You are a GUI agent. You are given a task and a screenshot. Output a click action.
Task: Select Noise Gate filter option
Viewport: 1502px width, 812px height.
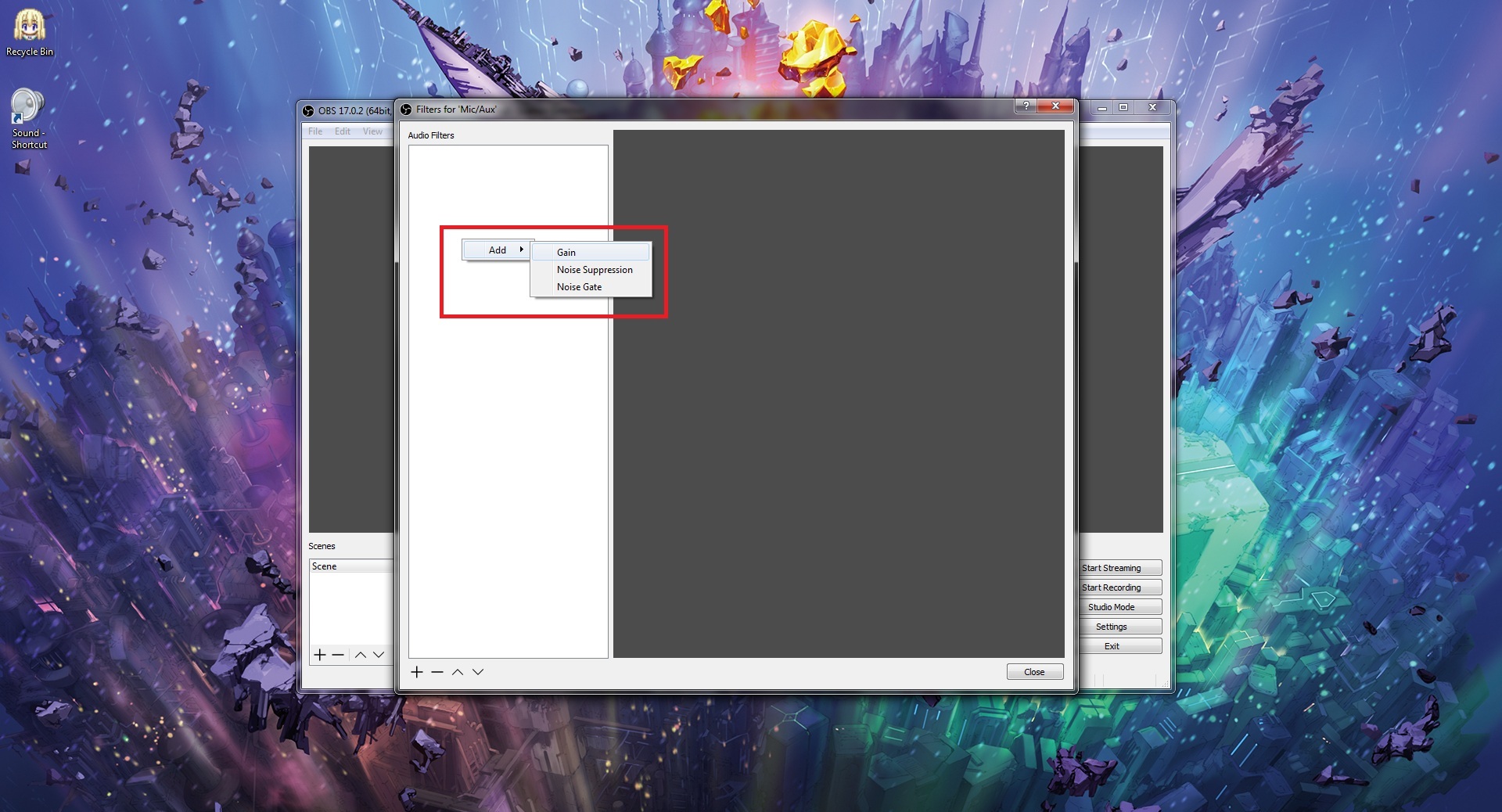(x=591, y=287)
